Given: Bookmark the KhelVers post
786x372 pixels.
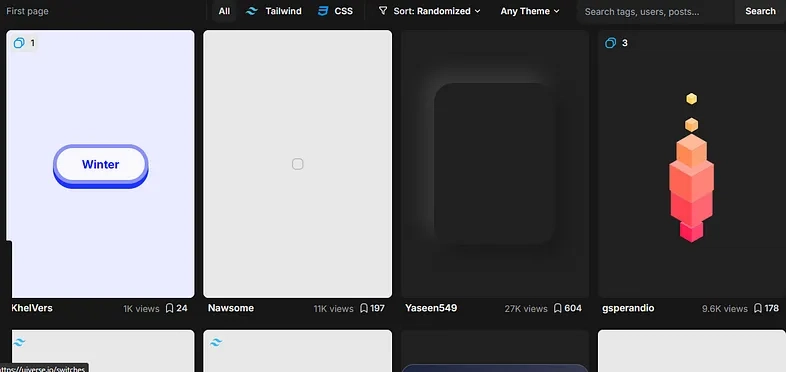Looking at the screenshot, I should point(169,308).
